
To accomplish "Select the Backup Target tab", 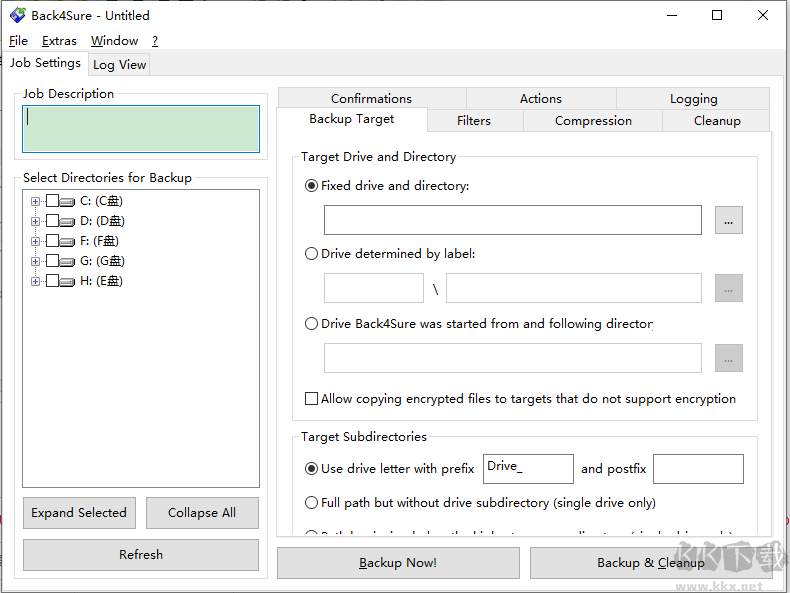I will click(352, 119).
